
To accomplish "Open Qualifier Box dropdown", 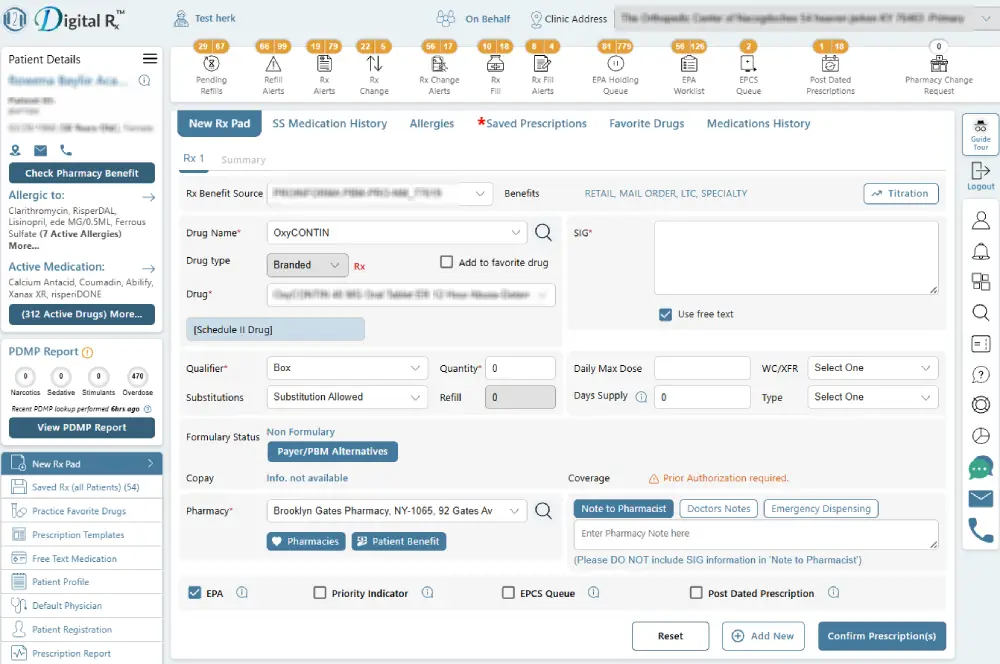I will tap(346, 368).
